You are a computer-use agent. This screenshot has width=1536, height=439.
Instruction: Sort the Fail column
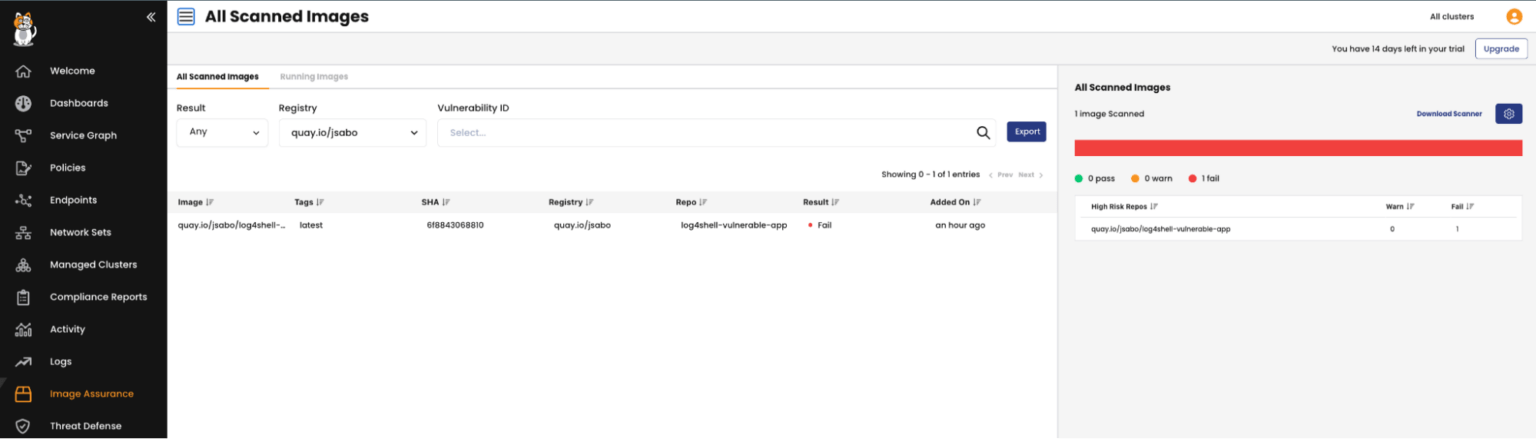pos(1470,207)
